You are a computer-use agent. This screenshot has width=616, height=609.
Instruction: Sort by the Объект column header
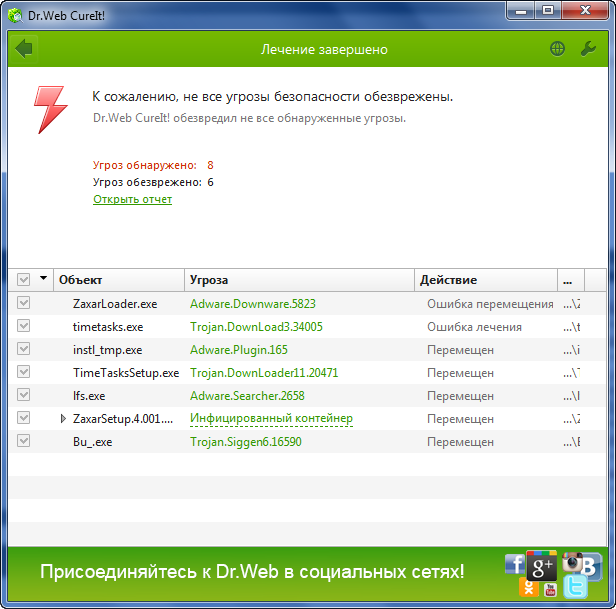(119, 280)
